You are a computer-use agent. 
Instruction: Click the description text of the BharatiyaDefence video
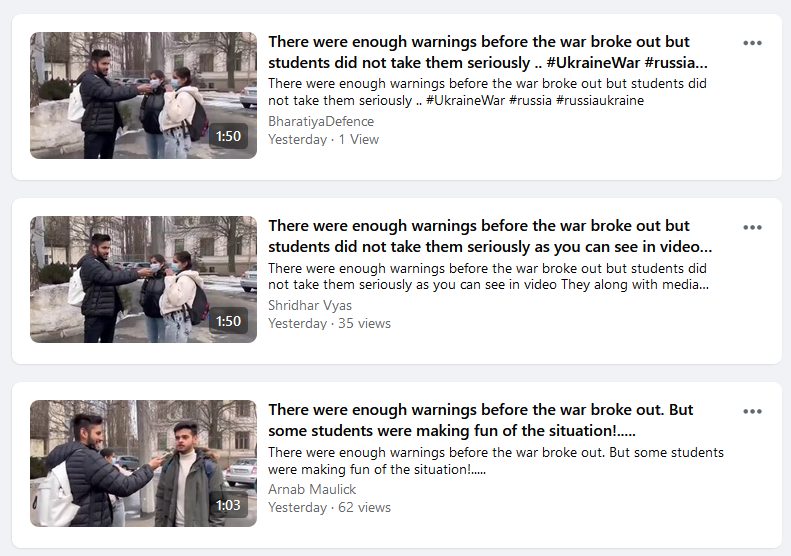487,92
